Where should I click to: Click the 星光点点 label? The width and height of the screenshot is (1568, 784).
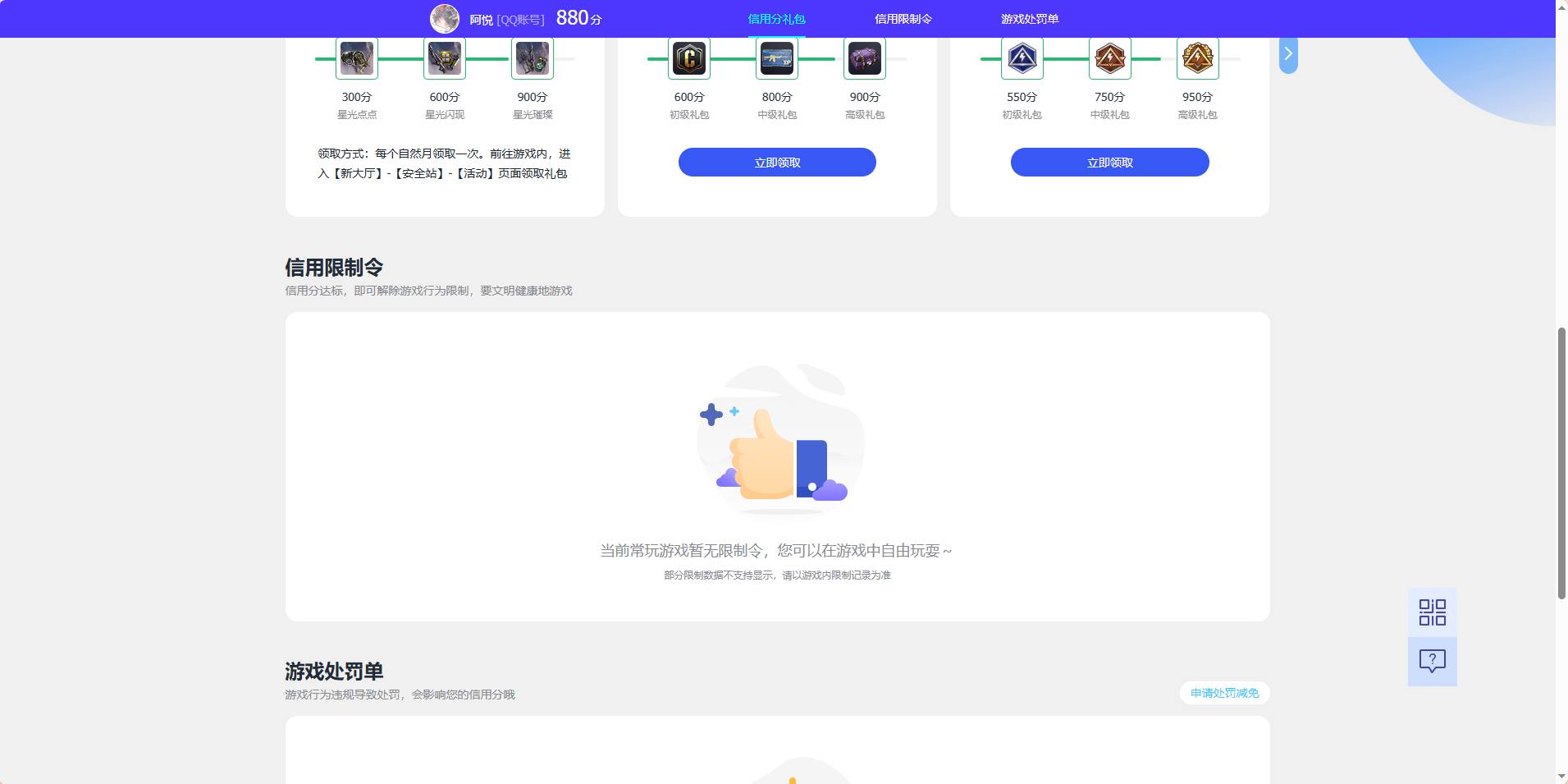[x=357, y=115]
